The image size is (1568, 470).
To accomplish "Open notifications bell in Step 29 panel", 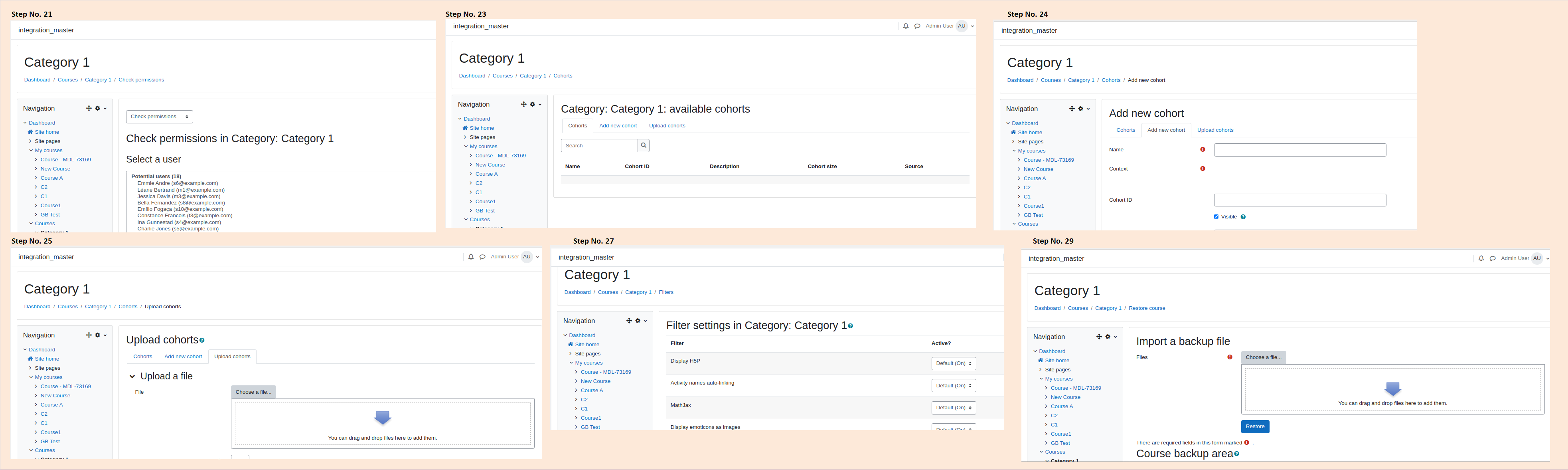I will (1481, 258).
